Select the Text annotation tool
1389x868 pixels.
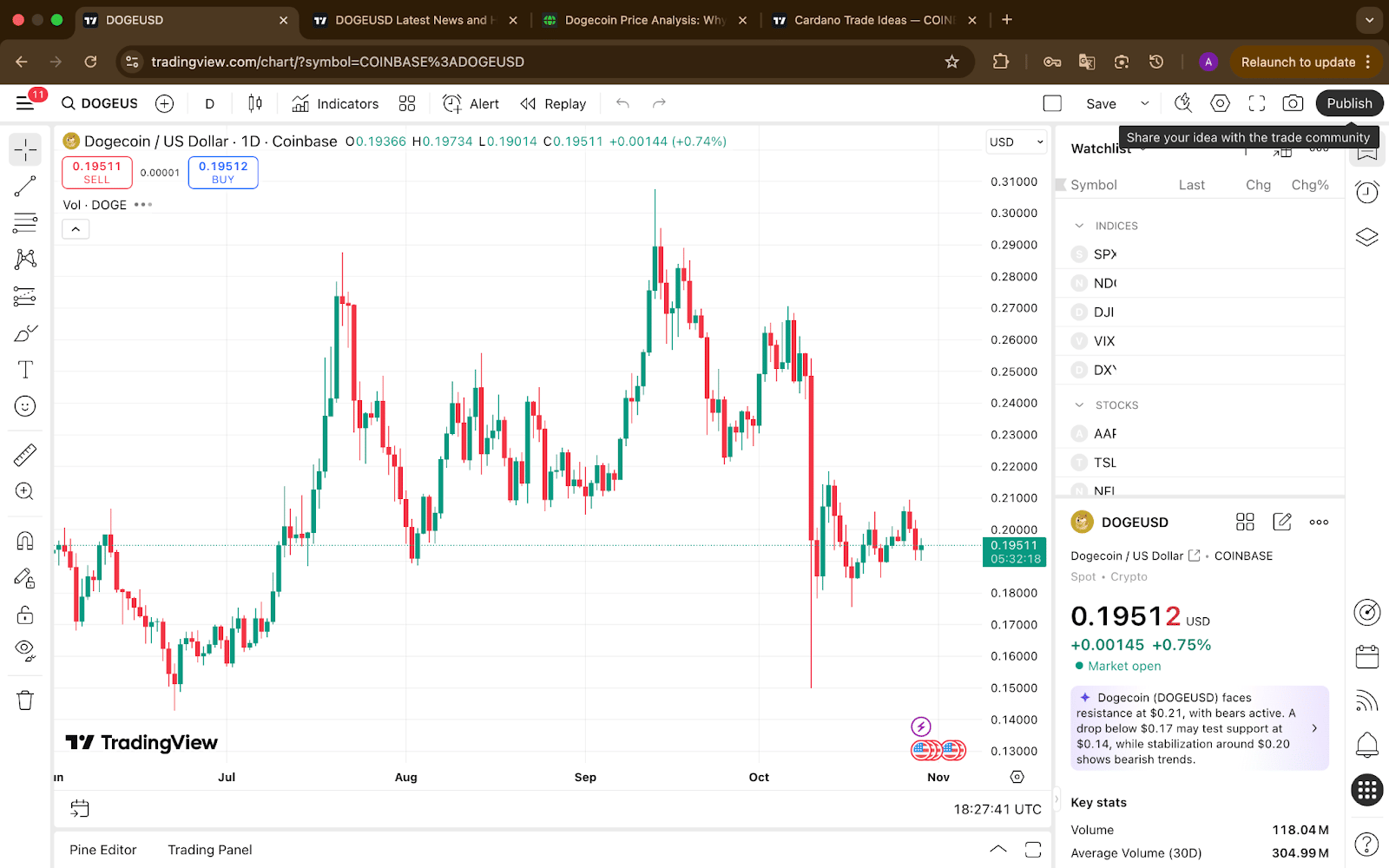coord(25,370)
